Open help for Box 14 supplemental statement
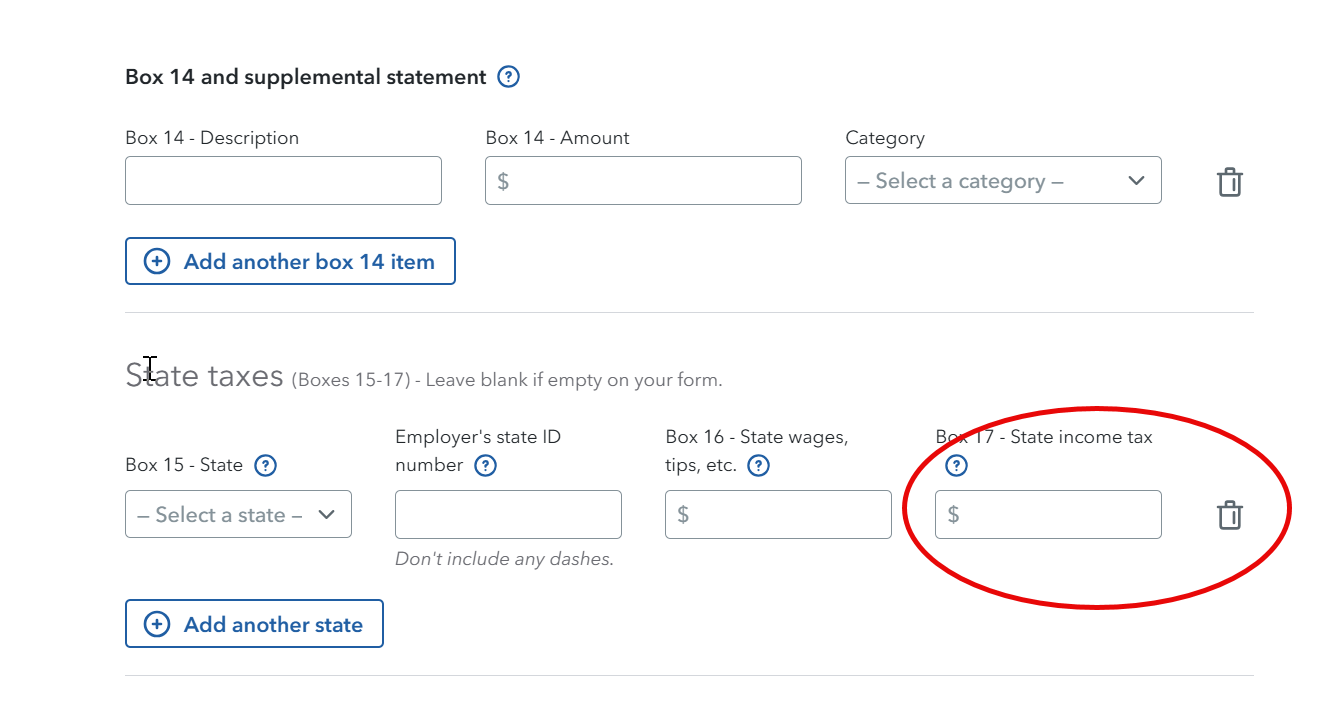 pyautogui.click(x=509, y=77)
